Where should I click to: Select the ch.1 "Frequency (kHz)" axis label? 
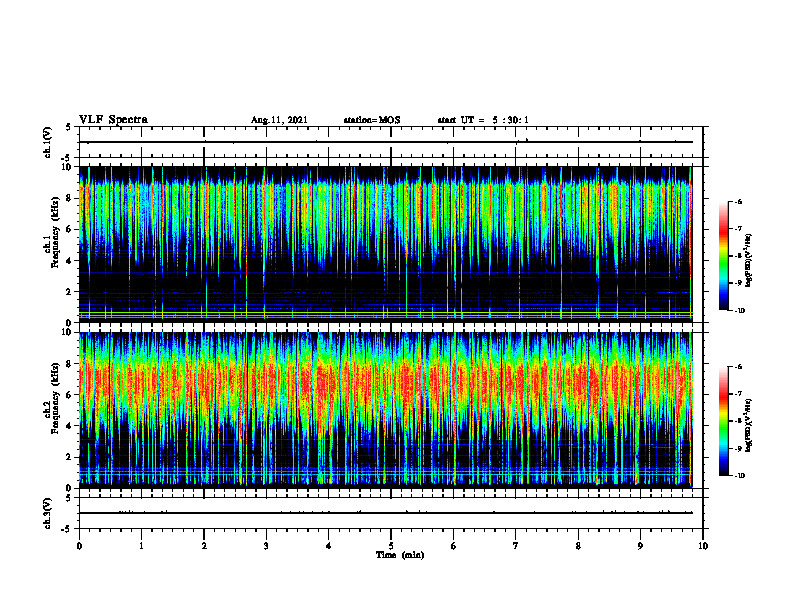(x=55, y=232)
